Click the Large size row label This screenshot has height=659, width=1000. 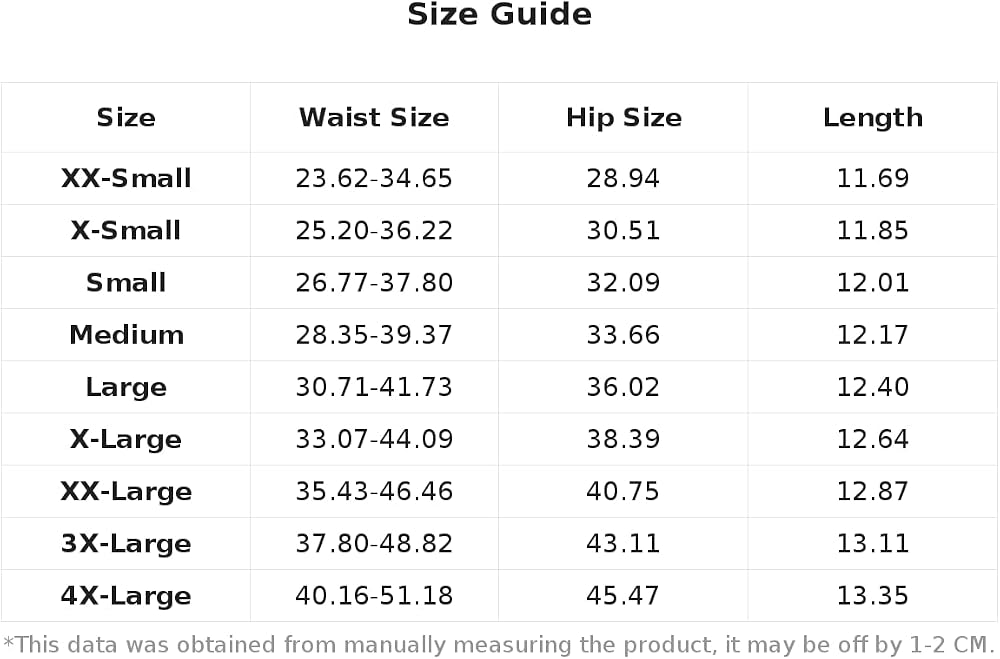click(126, 388)
